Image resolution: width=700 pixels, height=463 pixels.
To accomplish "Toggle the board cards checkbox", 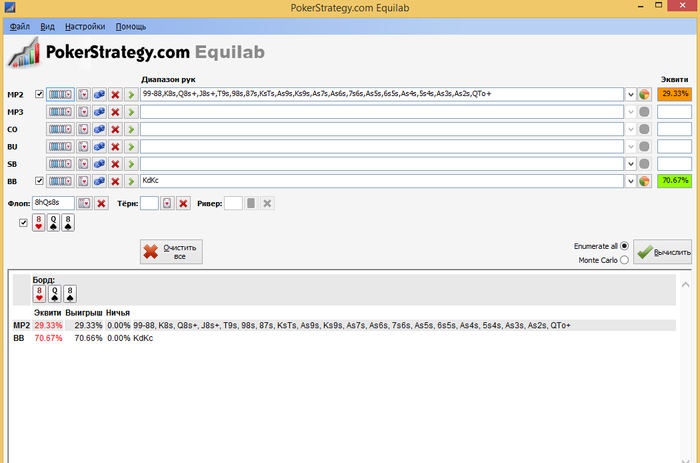I will tap(23, 223).
